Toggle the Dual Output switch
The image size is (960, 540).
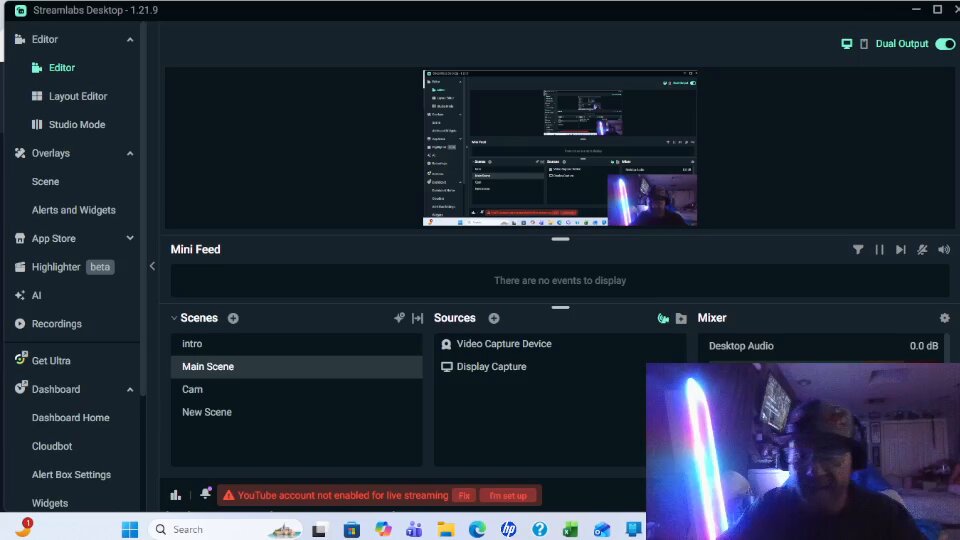click(x=945, y=44)
